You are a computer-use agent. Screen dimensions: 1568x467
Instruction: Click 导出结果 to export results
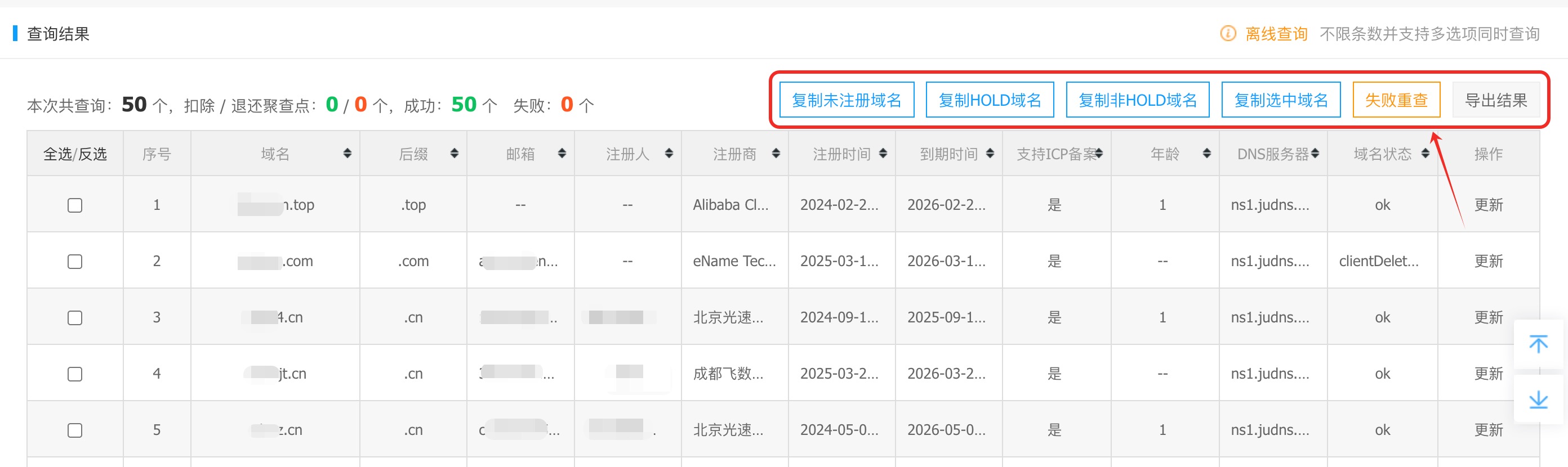point(1495,100)
